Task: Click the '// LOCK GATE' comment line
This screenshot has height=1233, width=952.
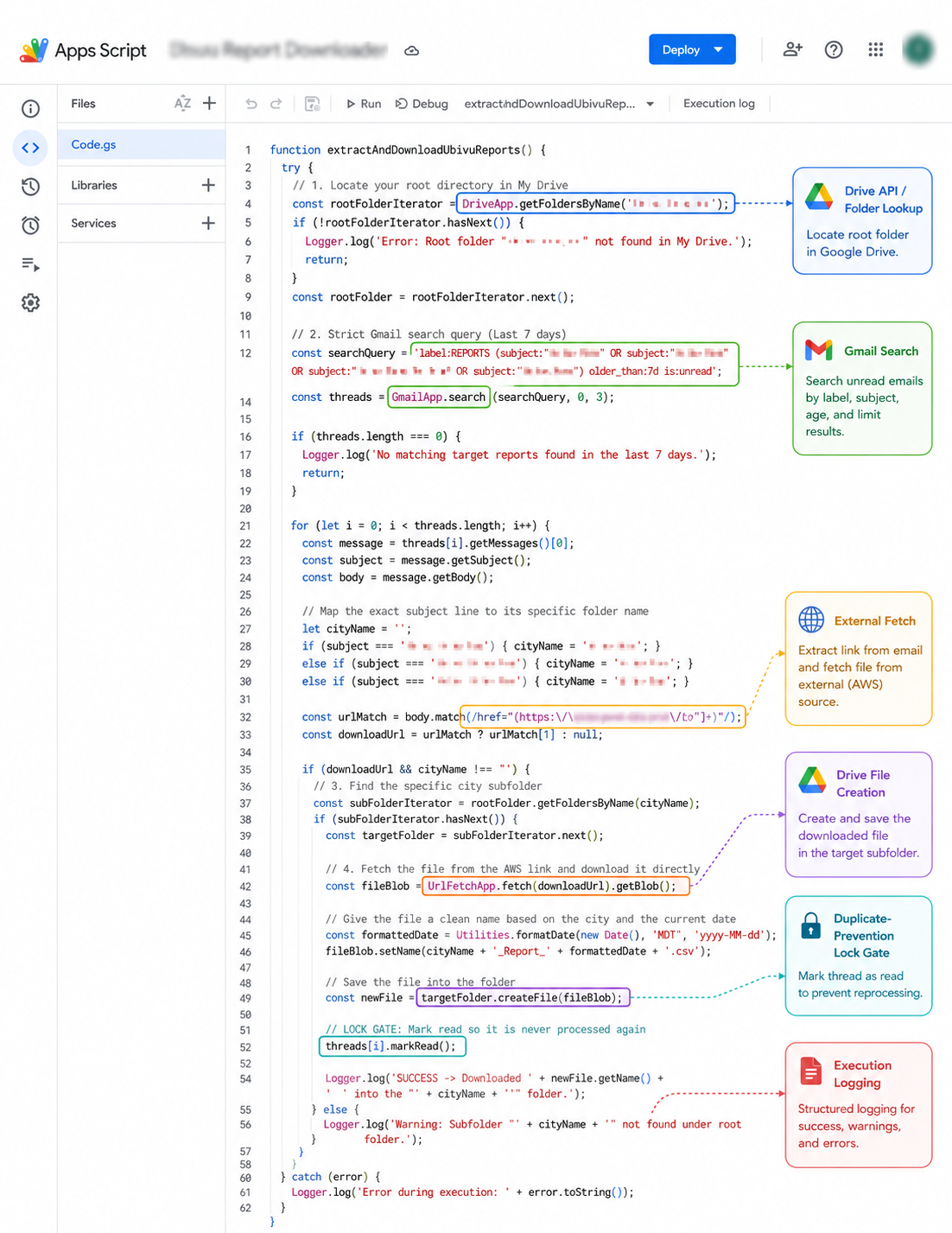Action: [486, 1029]
